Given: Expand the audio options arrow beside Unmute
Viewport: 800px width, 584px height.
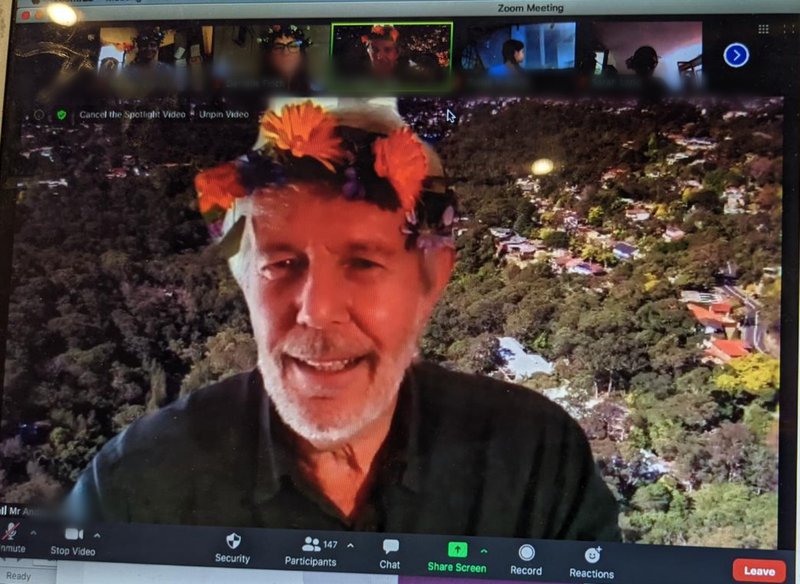Looking at the screenshot, I should click(33, 533).
